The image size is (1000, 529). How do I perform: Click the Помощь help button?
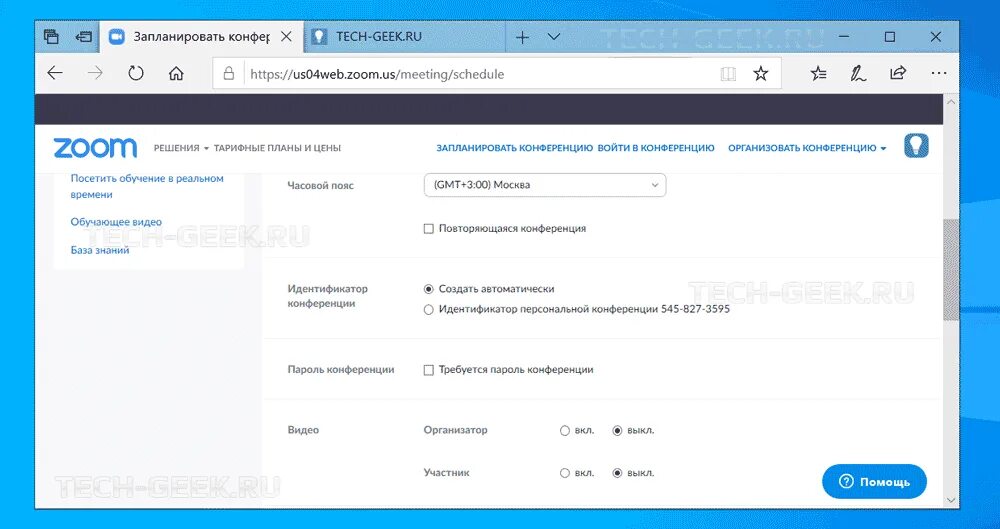tap(874, 482)
